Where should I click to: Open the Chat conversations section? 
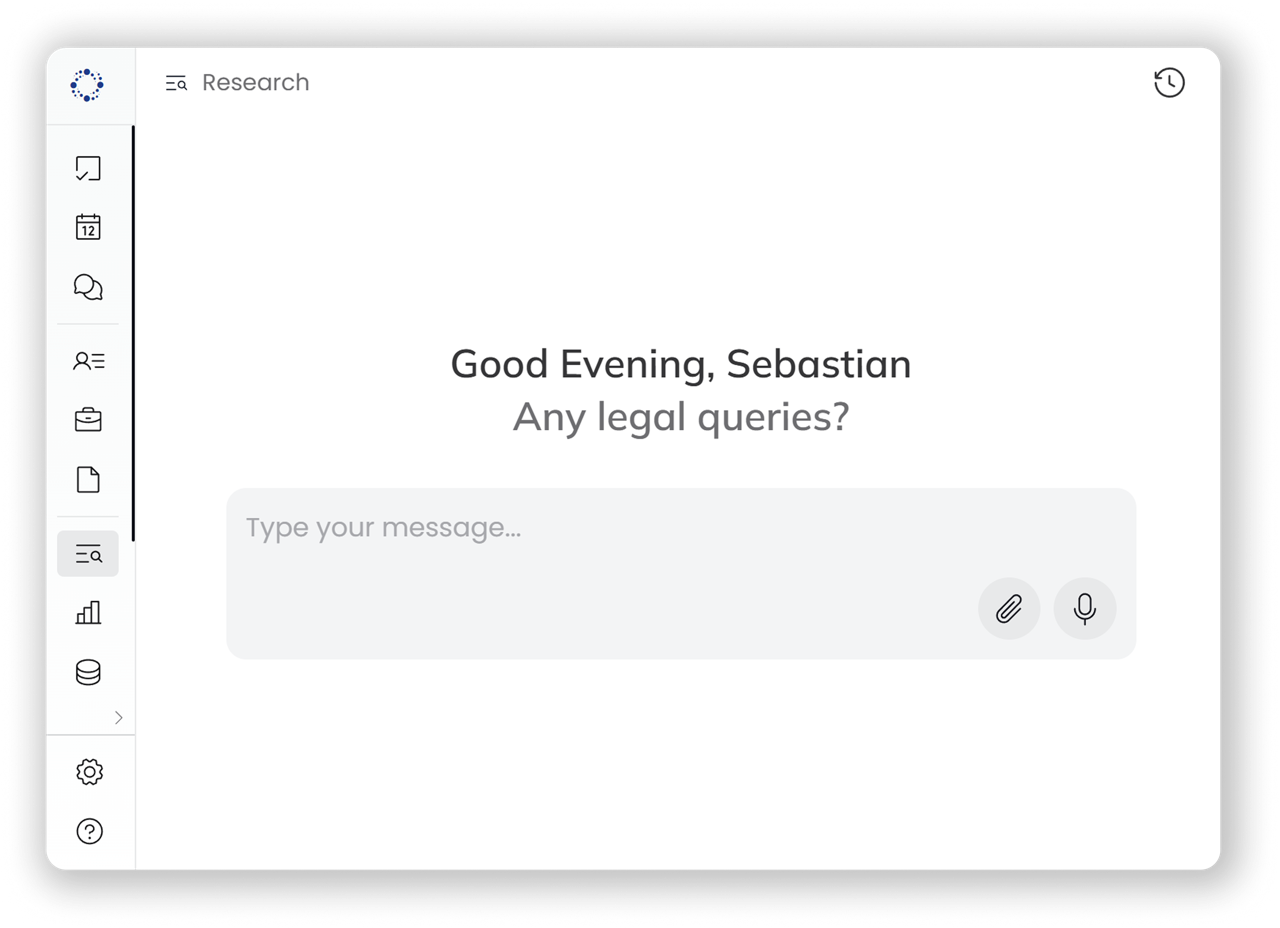88,288
